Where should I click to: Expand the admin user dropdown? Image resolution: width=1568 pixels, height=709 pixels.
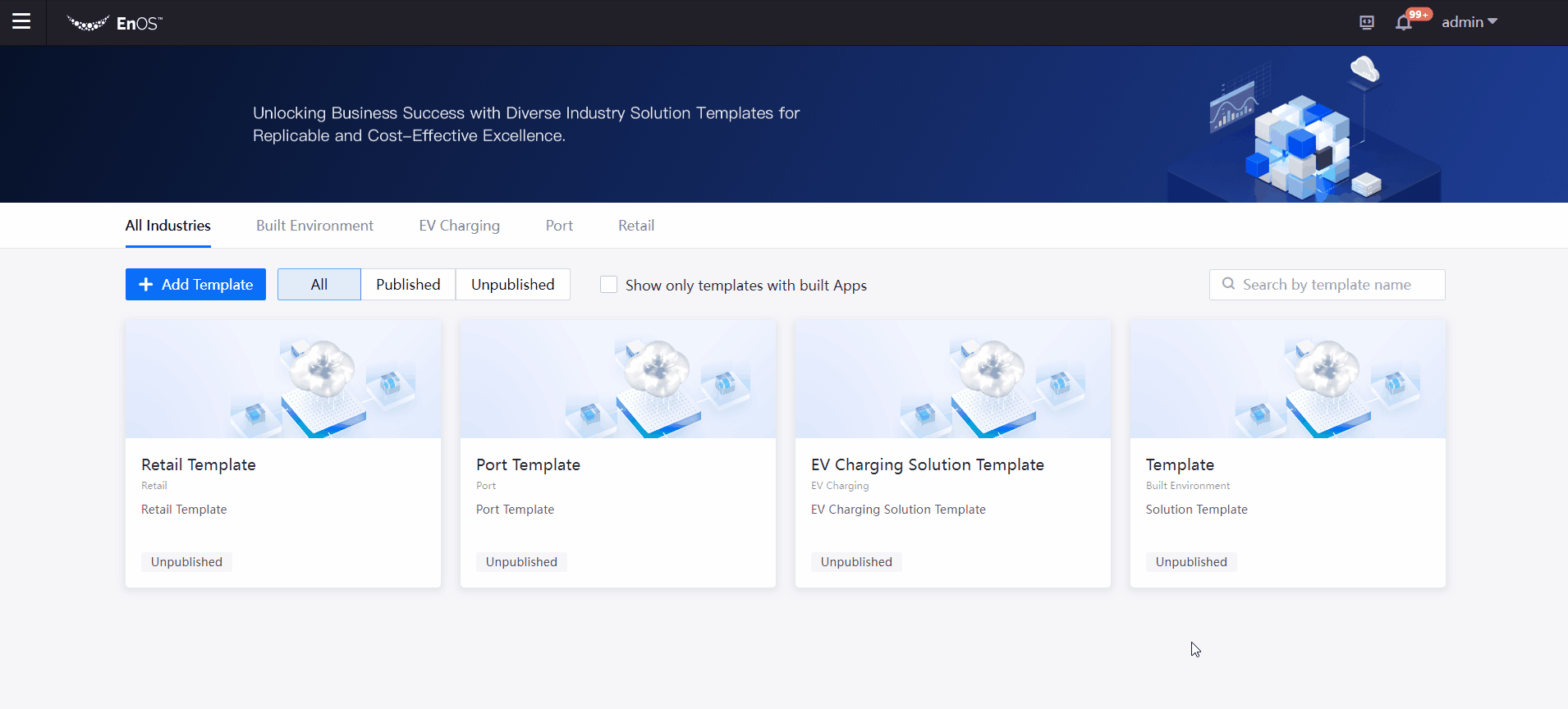(1469, 22)
